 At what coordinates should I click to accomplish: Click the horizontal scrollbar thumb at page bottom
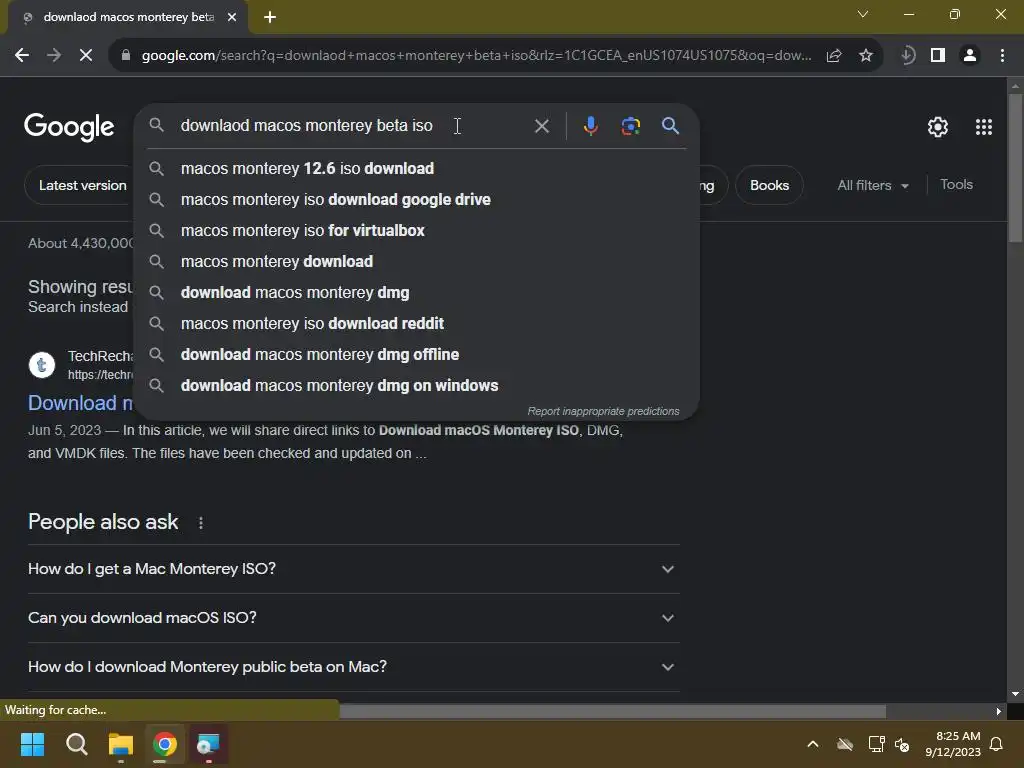pyautogui.click(x=613, y=711)
